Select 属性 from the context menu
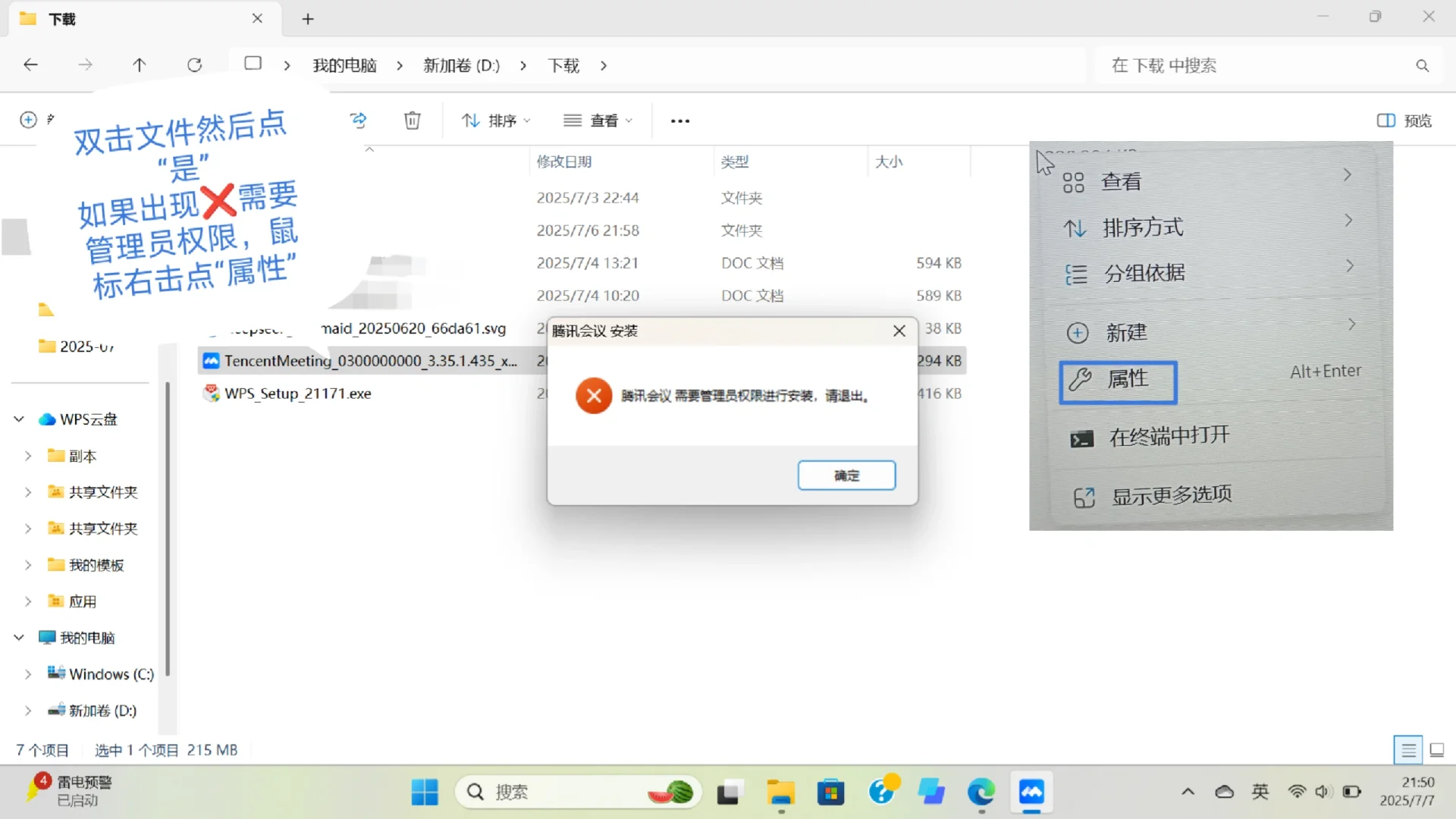This screenshot has height=819, width=1456. point(1117,381)
